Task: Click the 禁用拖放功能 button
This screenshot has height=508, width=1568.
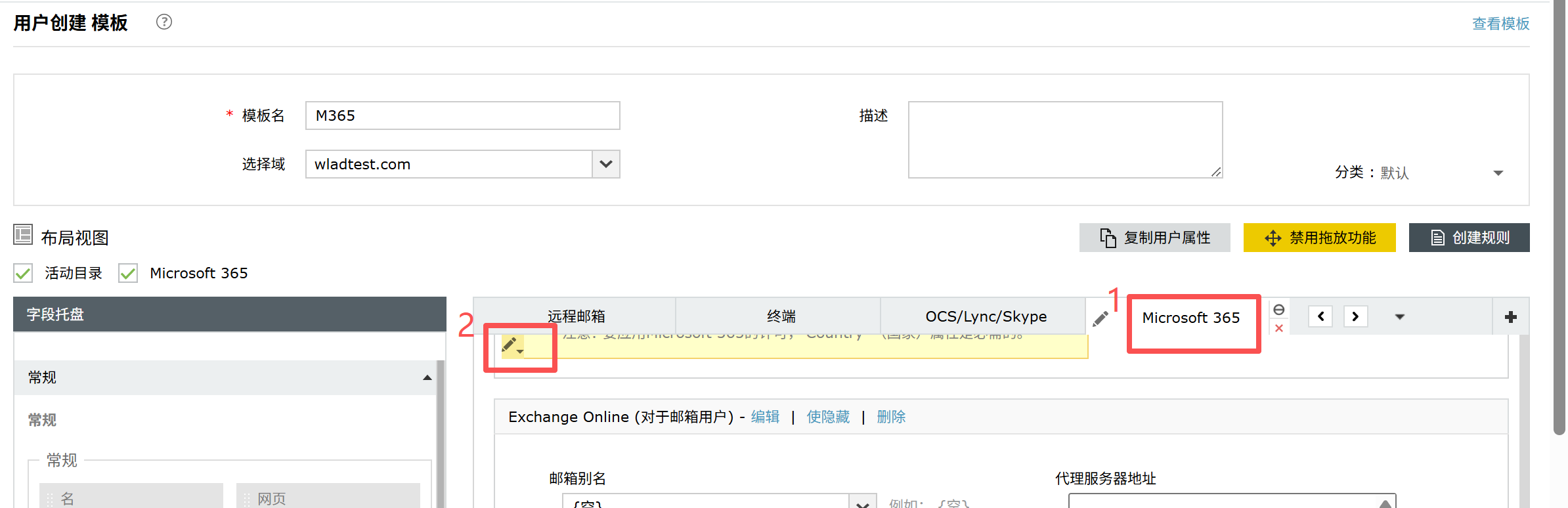Action: [x=1320, y=238]
